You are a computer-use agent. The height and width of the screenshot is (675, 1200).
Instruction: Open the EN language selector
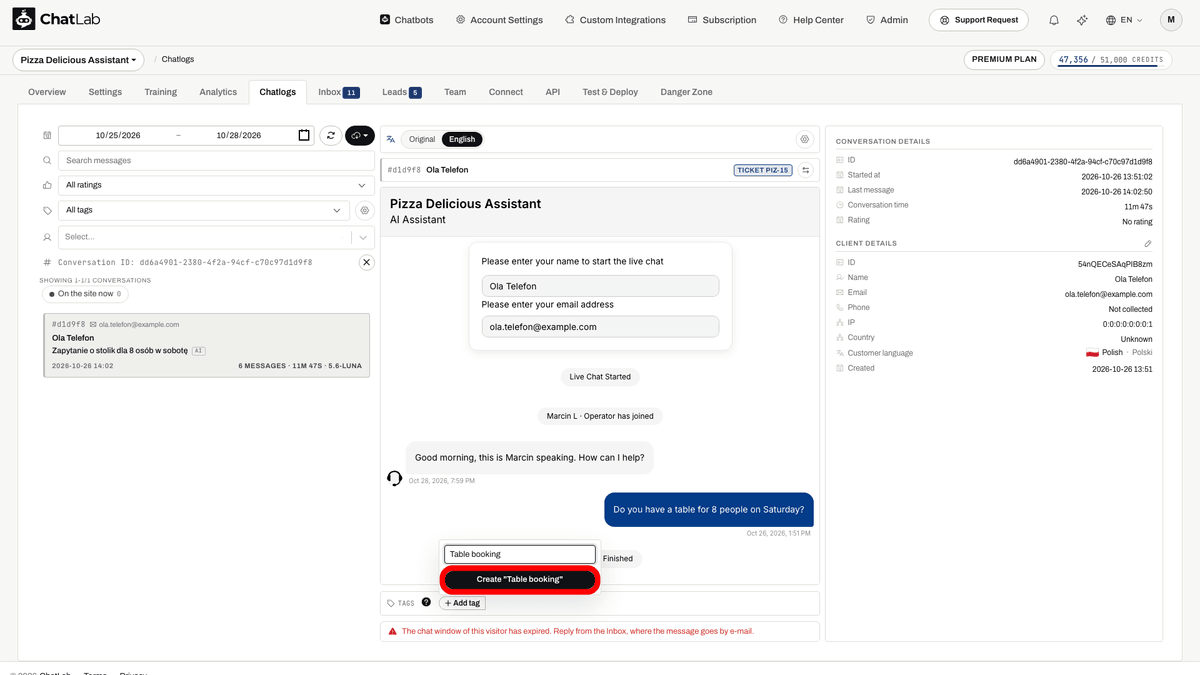click(x=1124, y=20)
